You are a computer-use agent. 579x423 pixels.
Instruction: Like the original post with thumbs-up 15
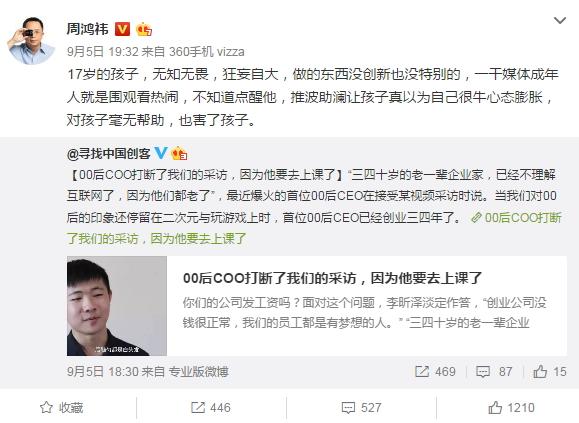click(550, 371)
